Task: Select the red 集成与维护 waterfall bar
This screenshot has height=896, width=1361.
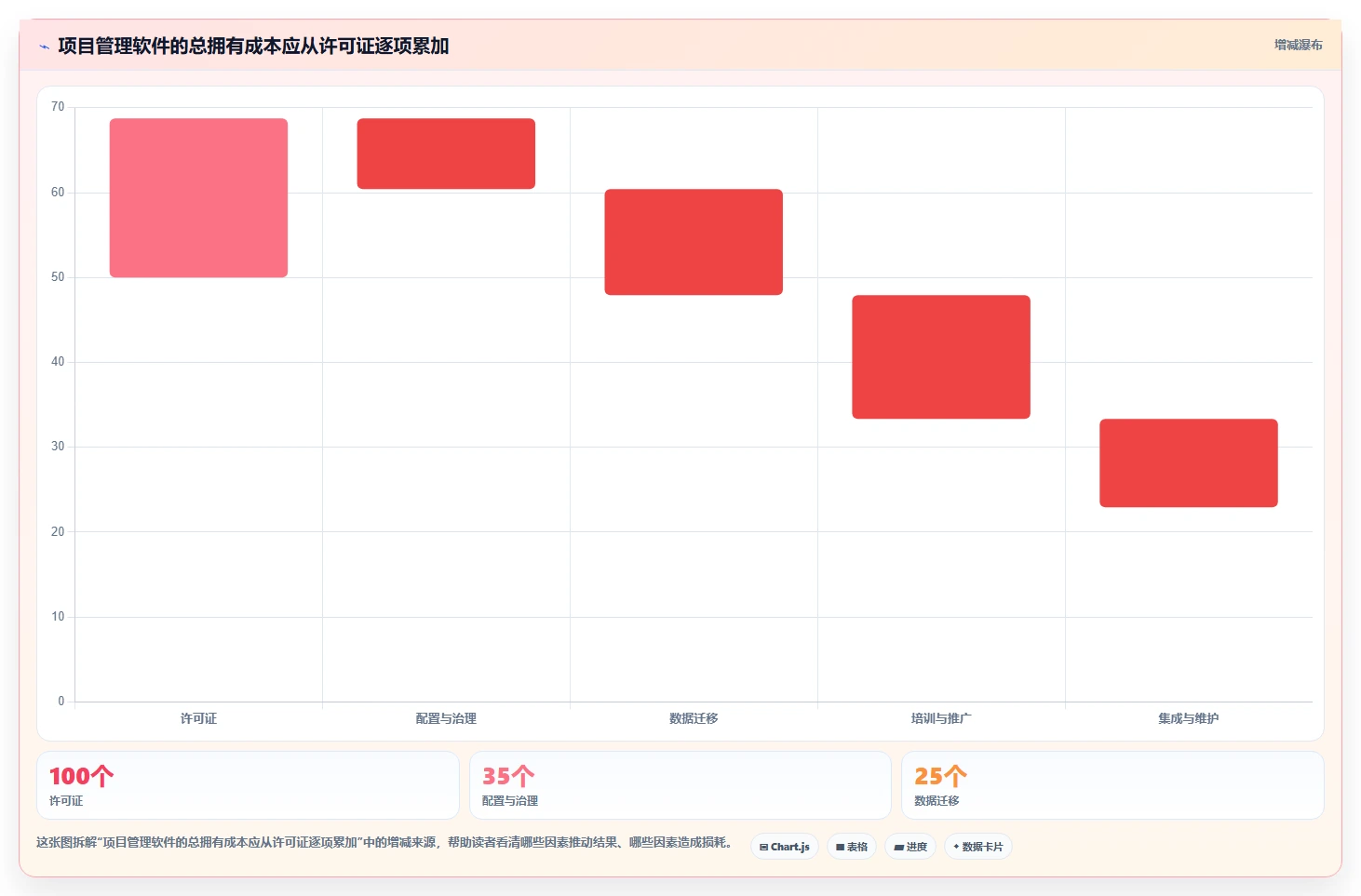Action: 1189,462
